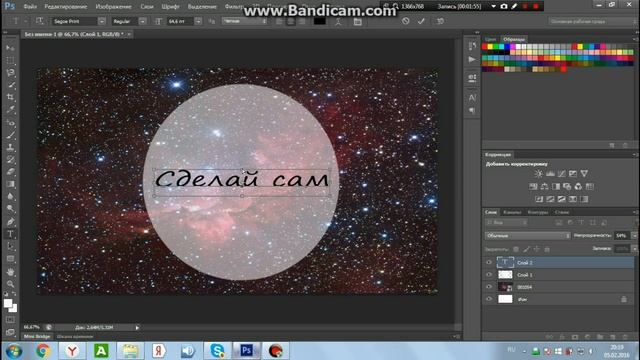This screenshot has height=360, width=640.
Task: Hide the Слой 1 layer
Action: tap(489, 275)
